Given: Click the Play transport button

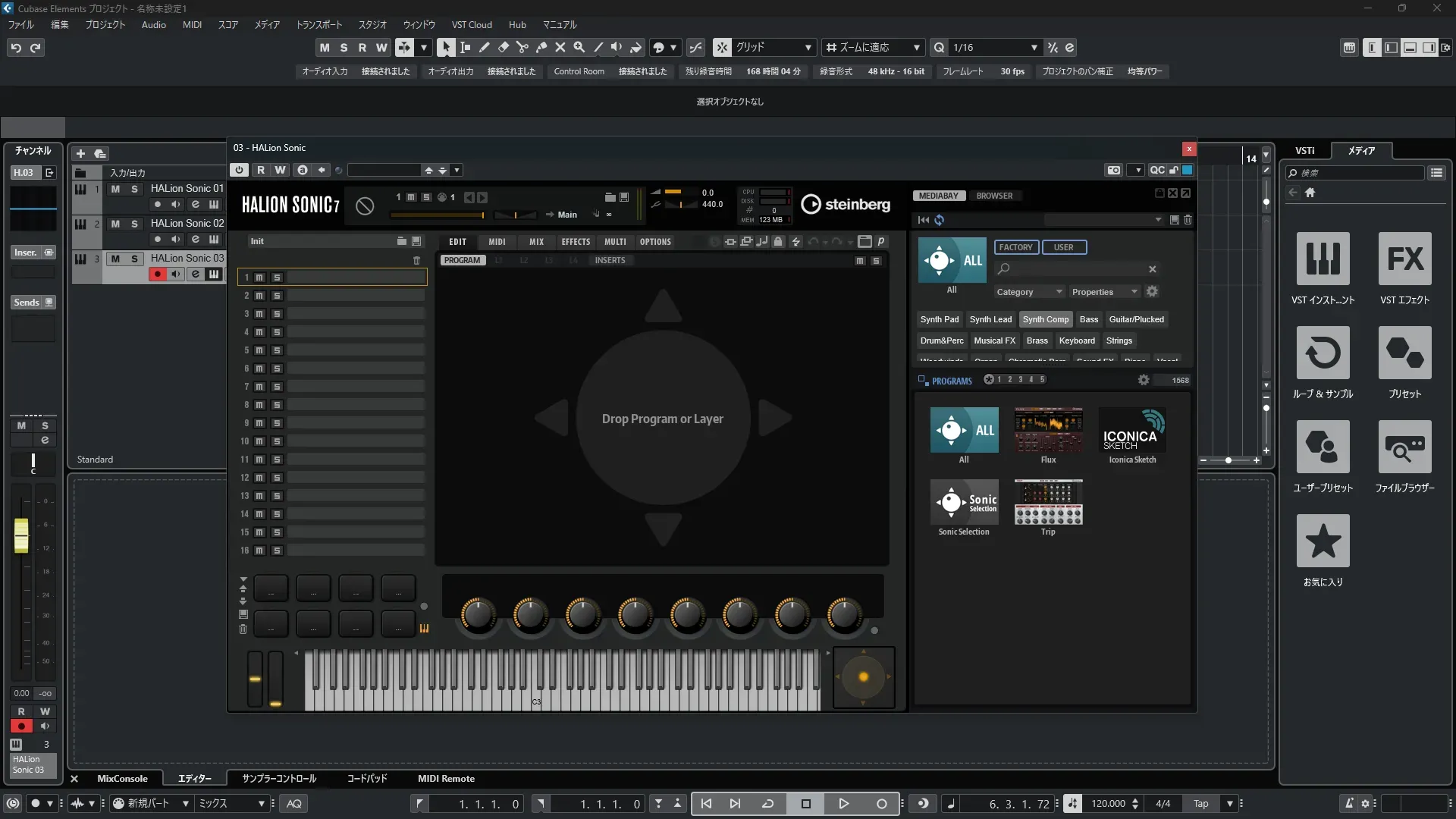Looking at the screenshot, I should [843, 804].
